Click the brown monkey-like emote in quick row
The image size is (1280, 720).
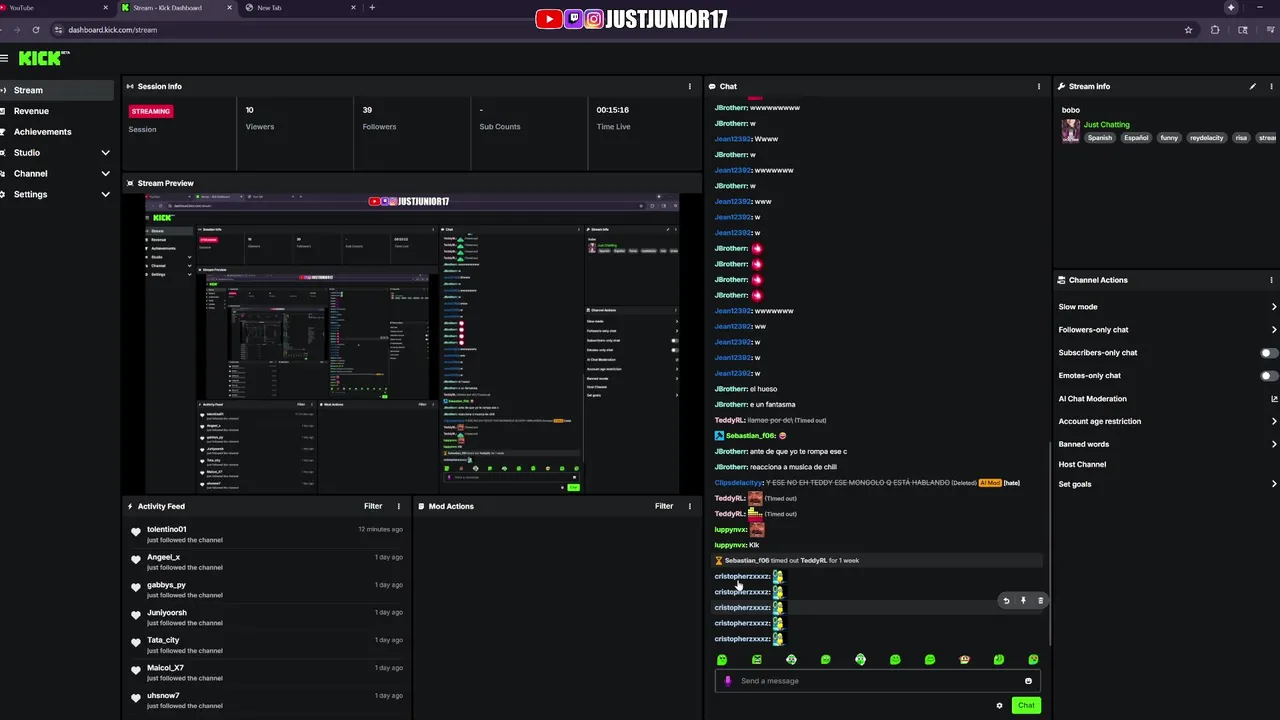click(964, 660)
